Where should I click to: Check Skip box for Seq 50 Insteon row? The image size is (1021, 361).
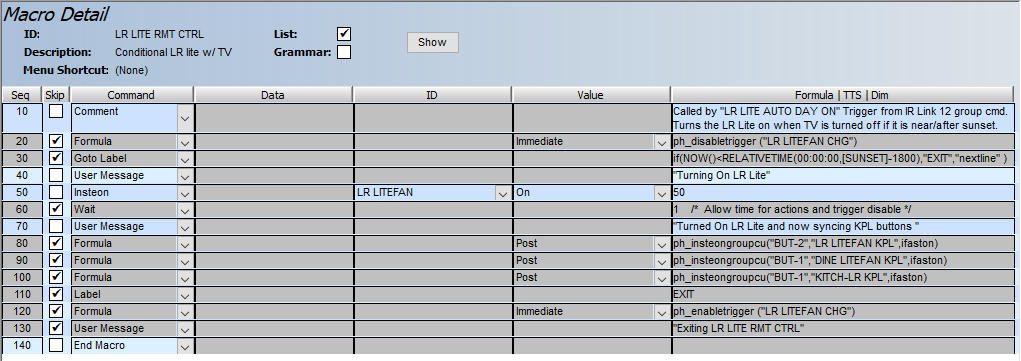(56, 192)
